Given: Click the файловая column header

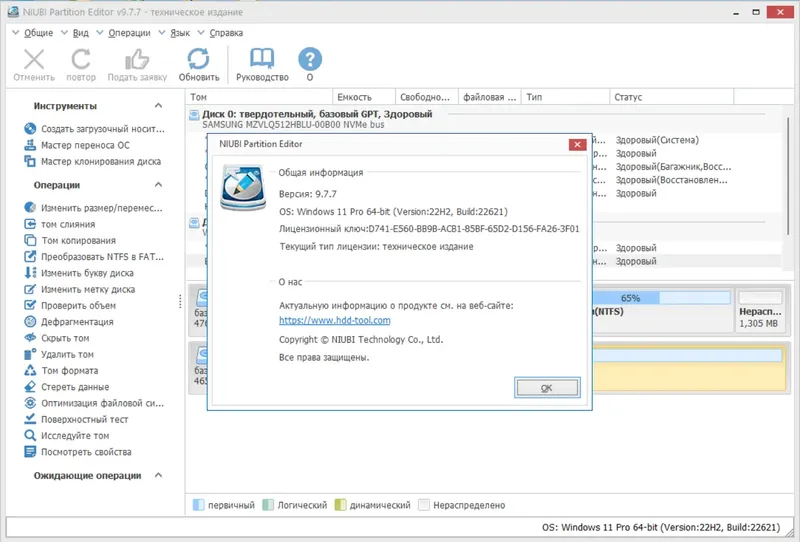Looking at the screenshot, I should (x=489, y=97).
